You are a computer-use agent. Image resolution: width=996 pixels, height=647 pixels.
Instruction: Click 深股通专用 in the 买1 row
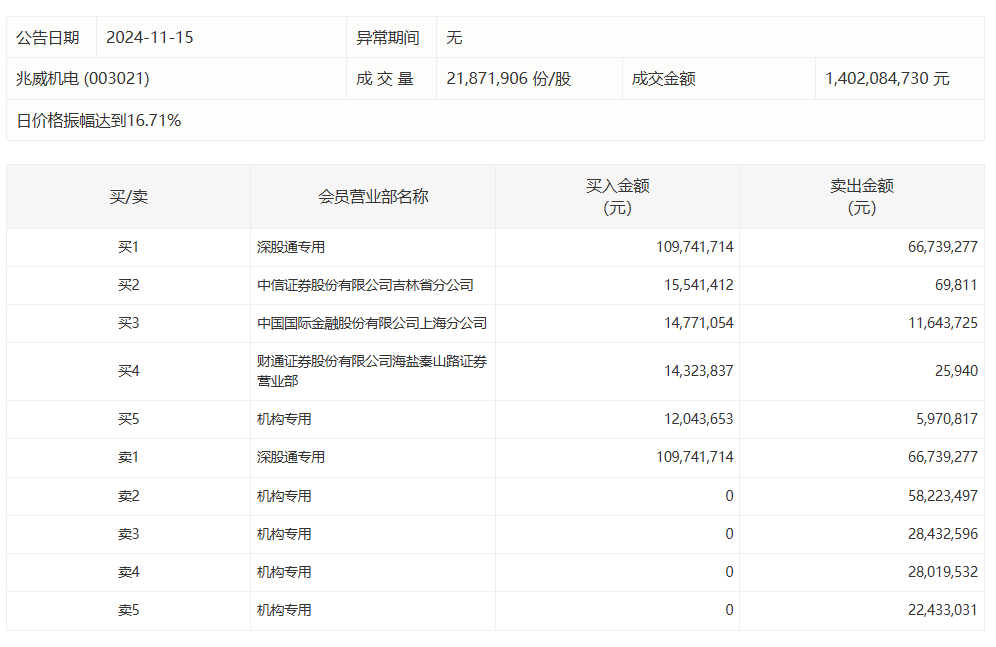(291, 247)
